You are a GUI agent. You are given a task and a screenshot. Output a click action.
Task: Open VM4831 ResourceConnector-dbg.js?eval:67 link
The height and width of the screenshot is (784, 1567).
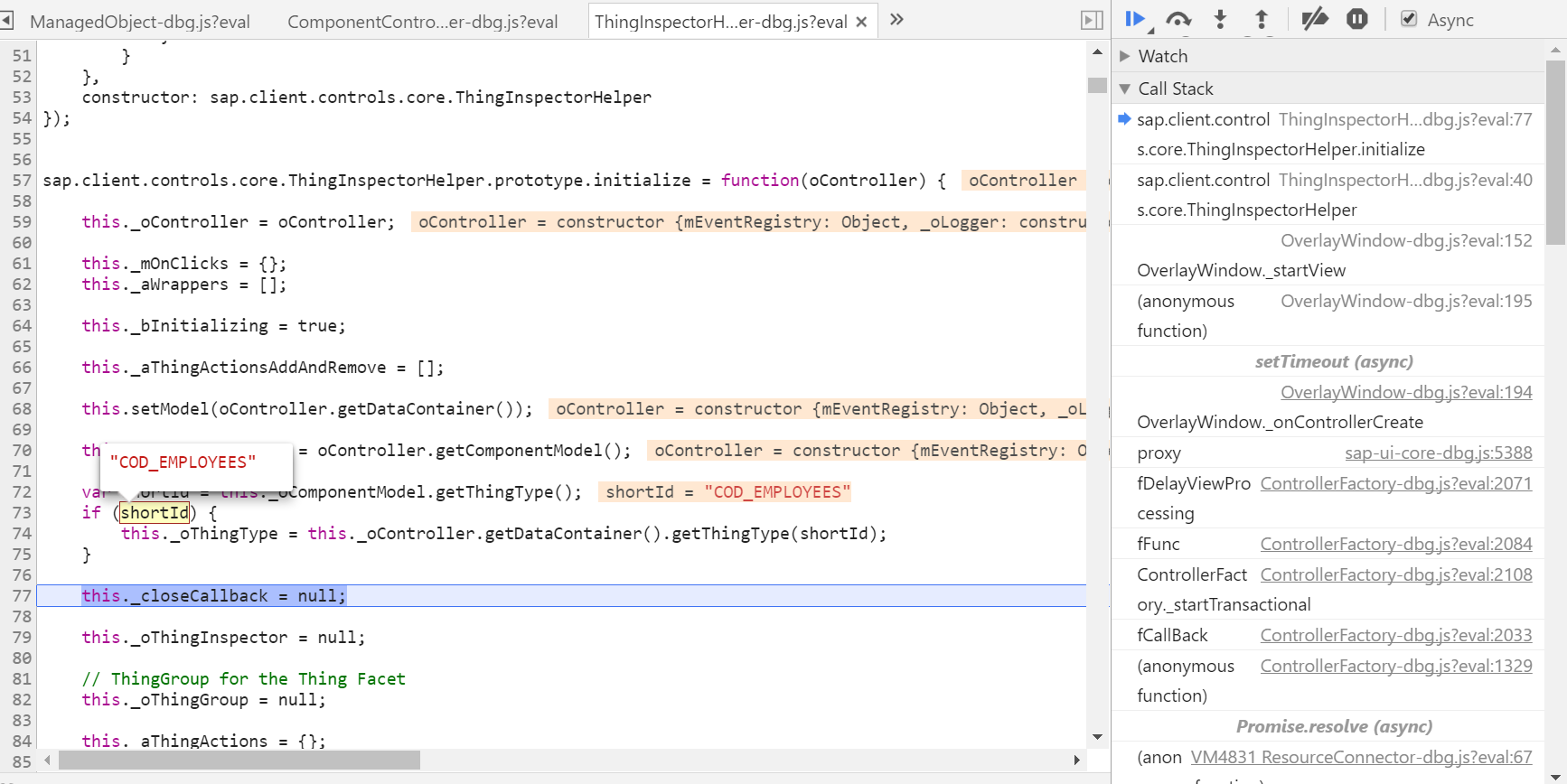(x=1361, y=757)
